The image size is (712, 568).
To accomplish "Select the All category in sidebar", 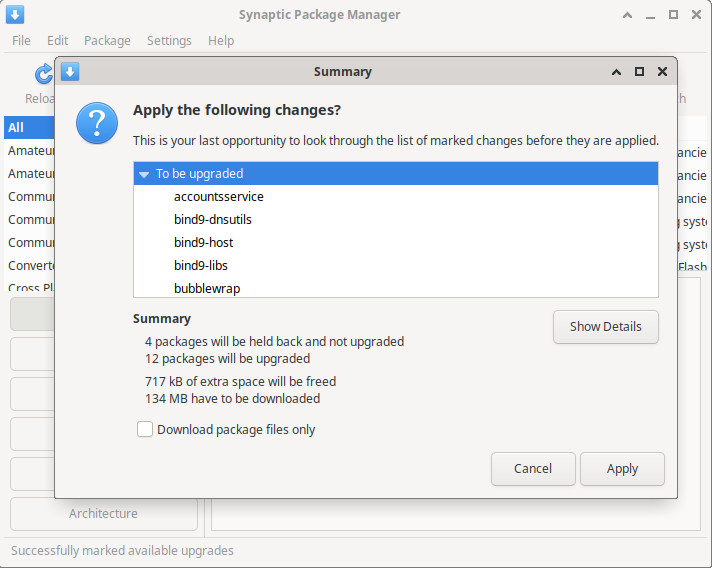I will pos(29,128).
